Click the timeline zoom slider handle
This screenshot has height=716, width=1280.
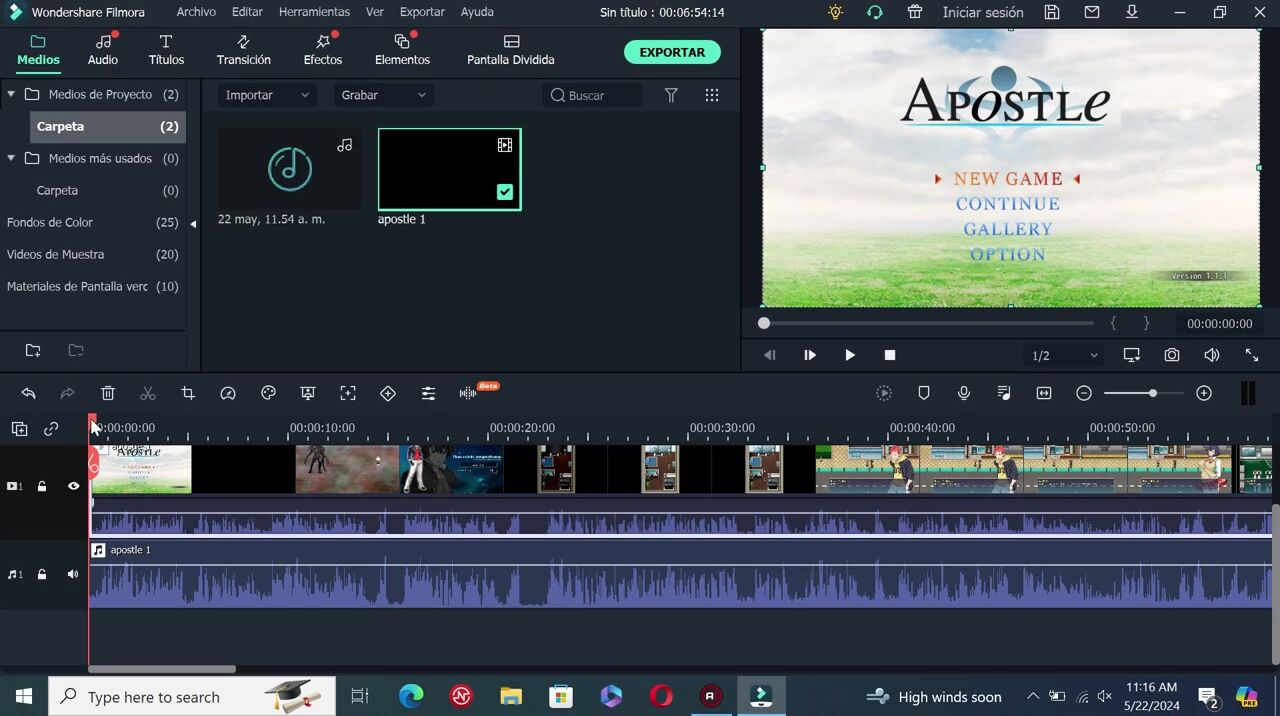click(x=1153, y=394)
